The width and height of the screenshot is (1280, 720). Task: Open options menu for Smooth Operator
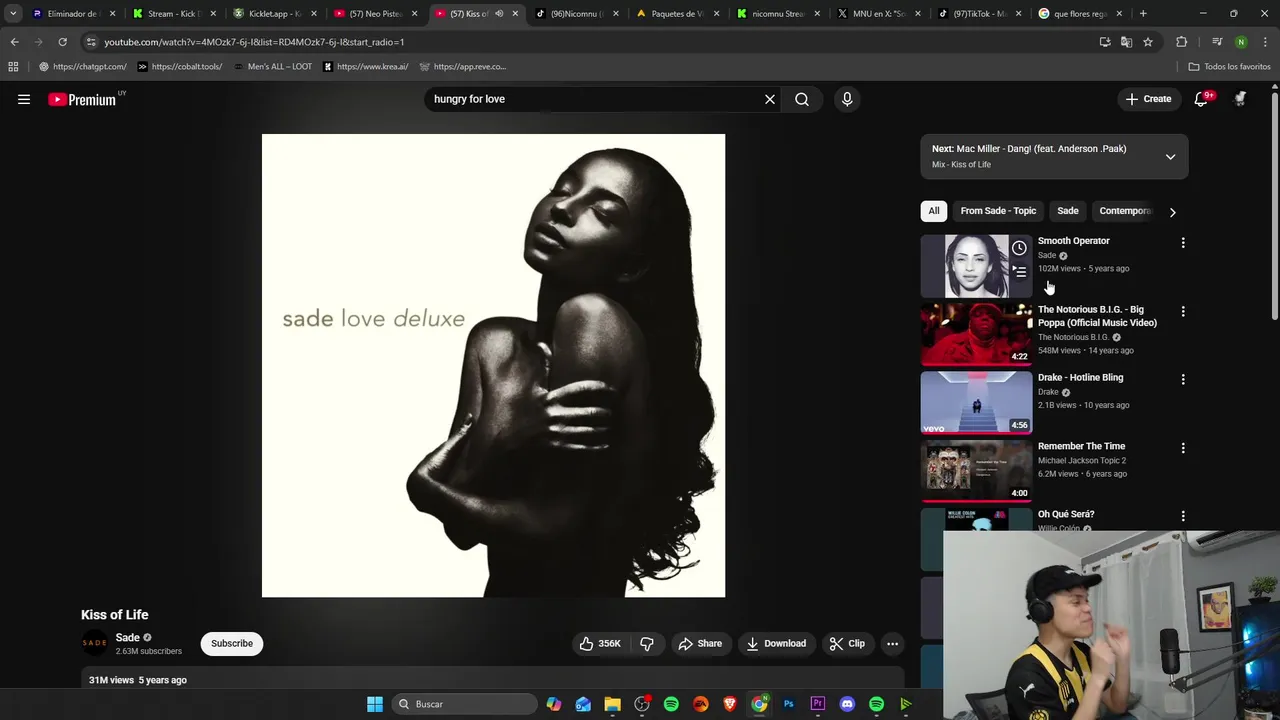pyautogui.click(x=1183, y=243)
